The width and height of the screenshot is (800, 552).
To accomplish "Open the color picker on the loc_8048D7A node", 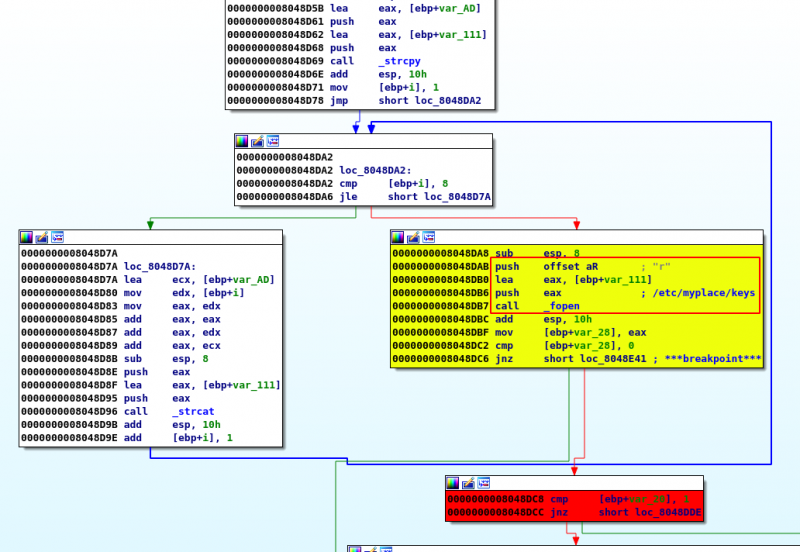I will [x=26, y=237].
